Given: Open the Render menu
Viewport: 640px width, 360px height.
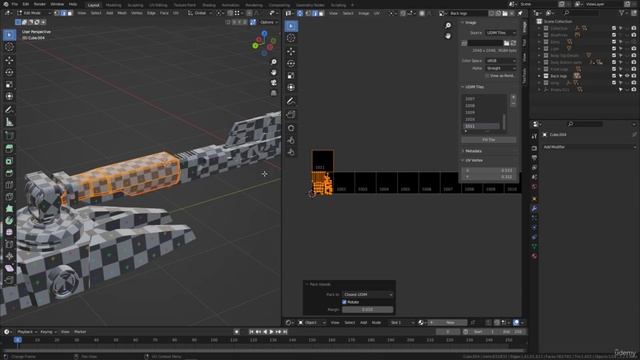Looking at the screenshot, I should [x=40, y=4].
